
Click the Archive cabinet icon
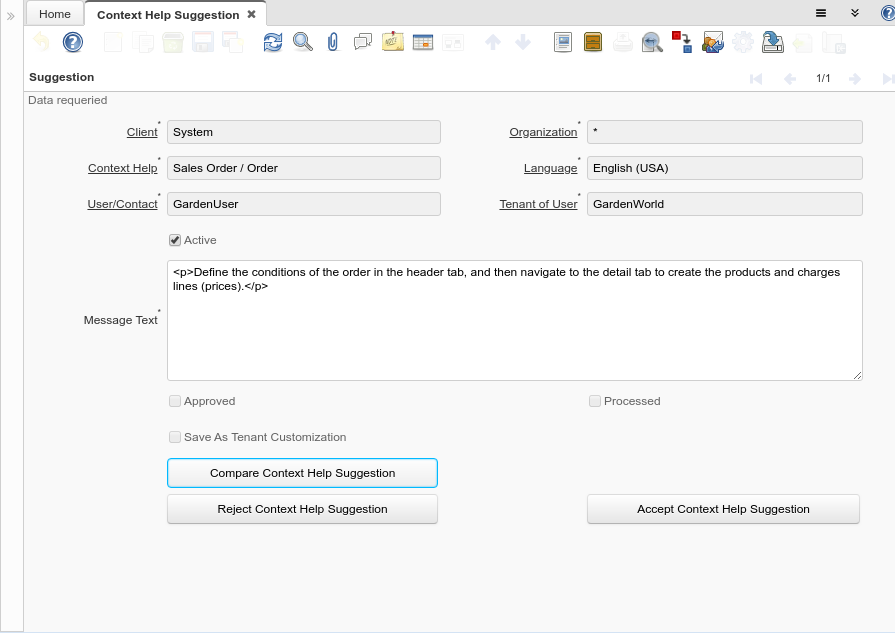tap(593, 42)
